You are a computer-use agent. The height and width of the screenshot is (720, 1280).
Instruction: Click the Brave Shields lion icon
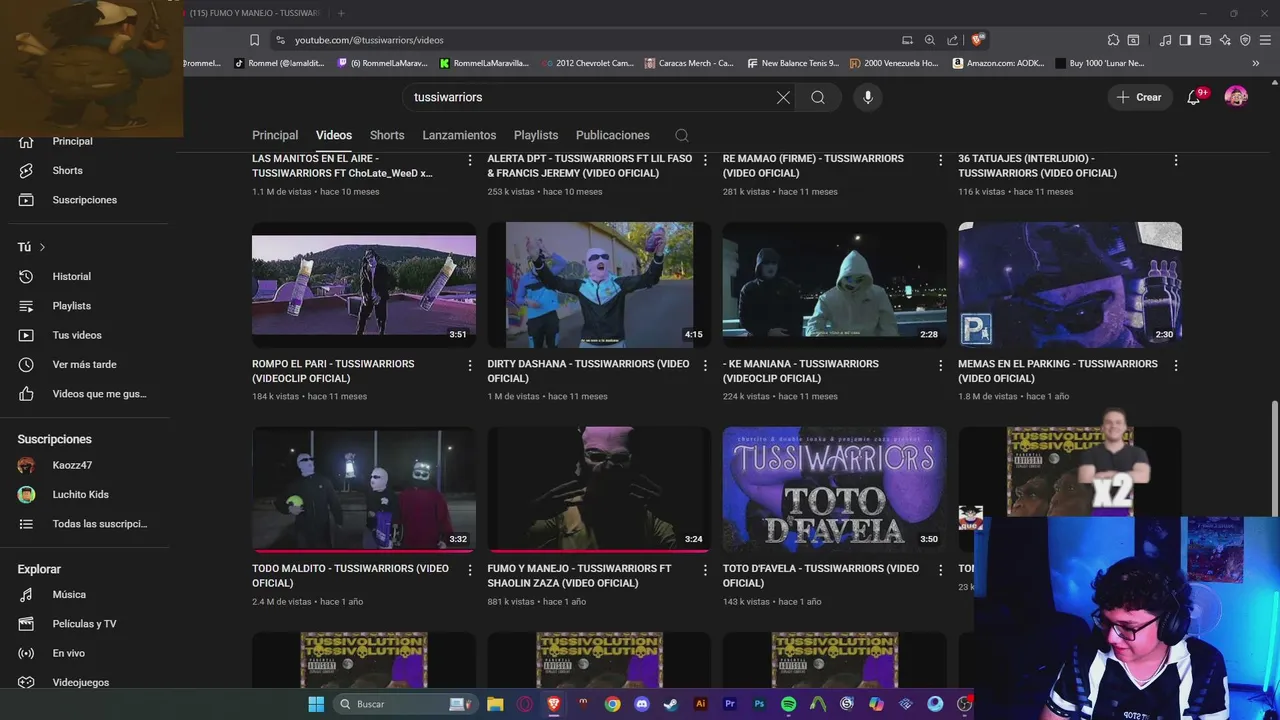(x=977, y=40)
